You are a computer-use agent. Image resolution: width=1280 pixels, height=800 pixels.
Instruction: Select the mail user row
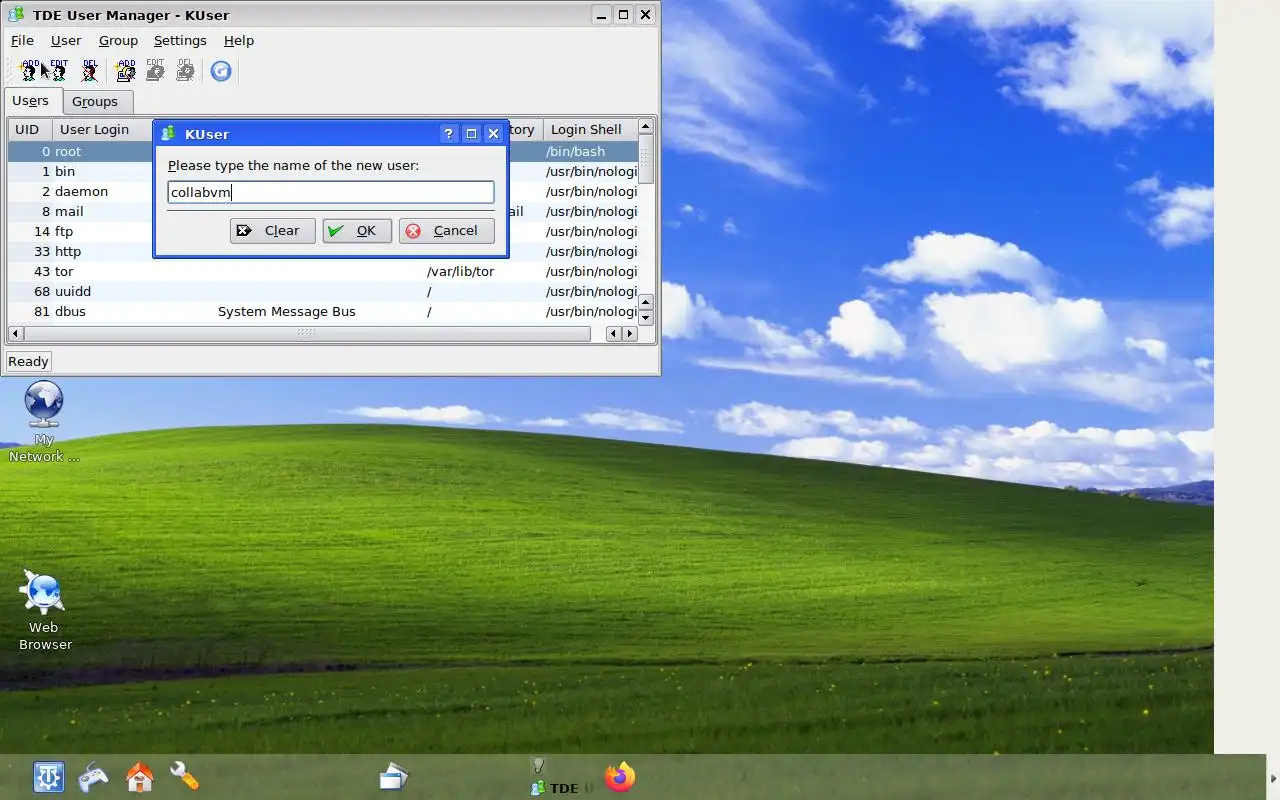click(x=323, y=211)
